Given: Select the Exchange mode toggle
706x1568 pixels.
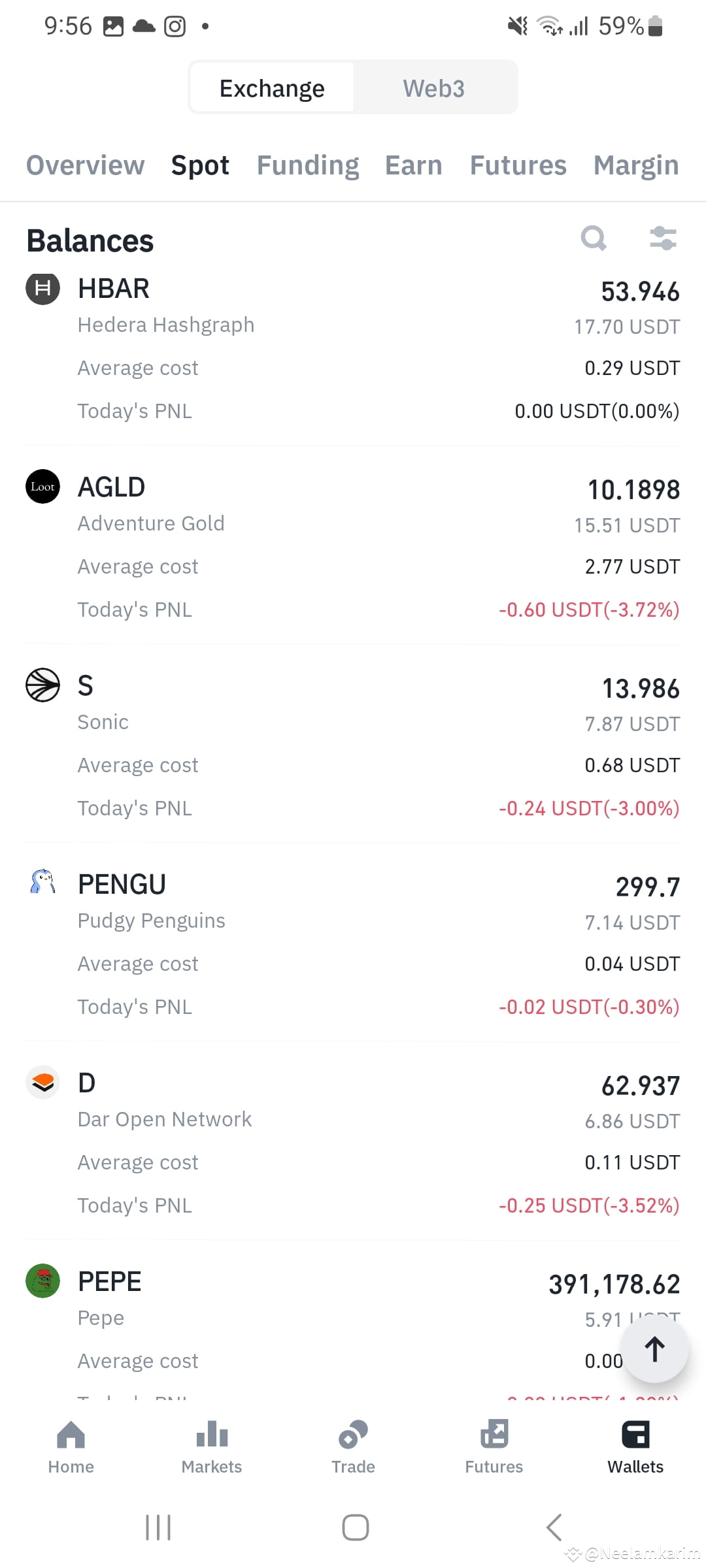Looking at the screenshot, I should tap(272, 88).
